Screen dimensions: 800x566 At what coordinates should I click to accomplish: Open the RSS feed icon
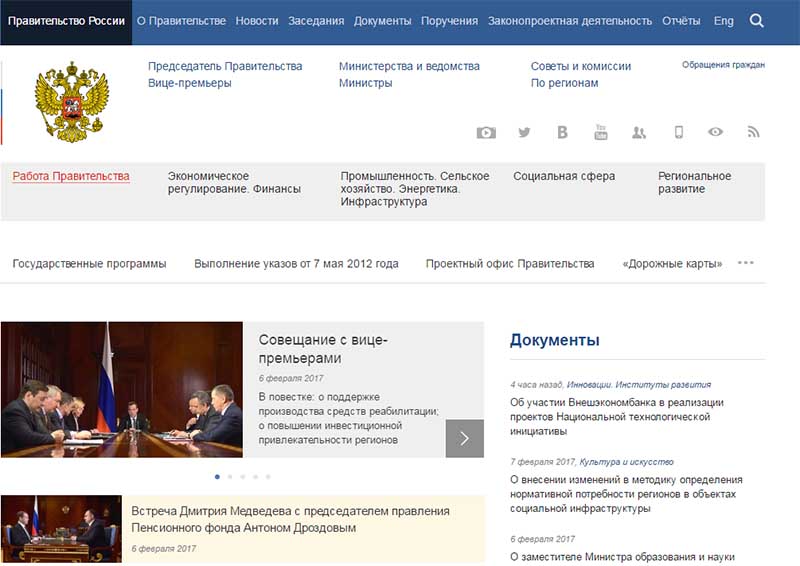pyautogui.click(x=754, y=132)
